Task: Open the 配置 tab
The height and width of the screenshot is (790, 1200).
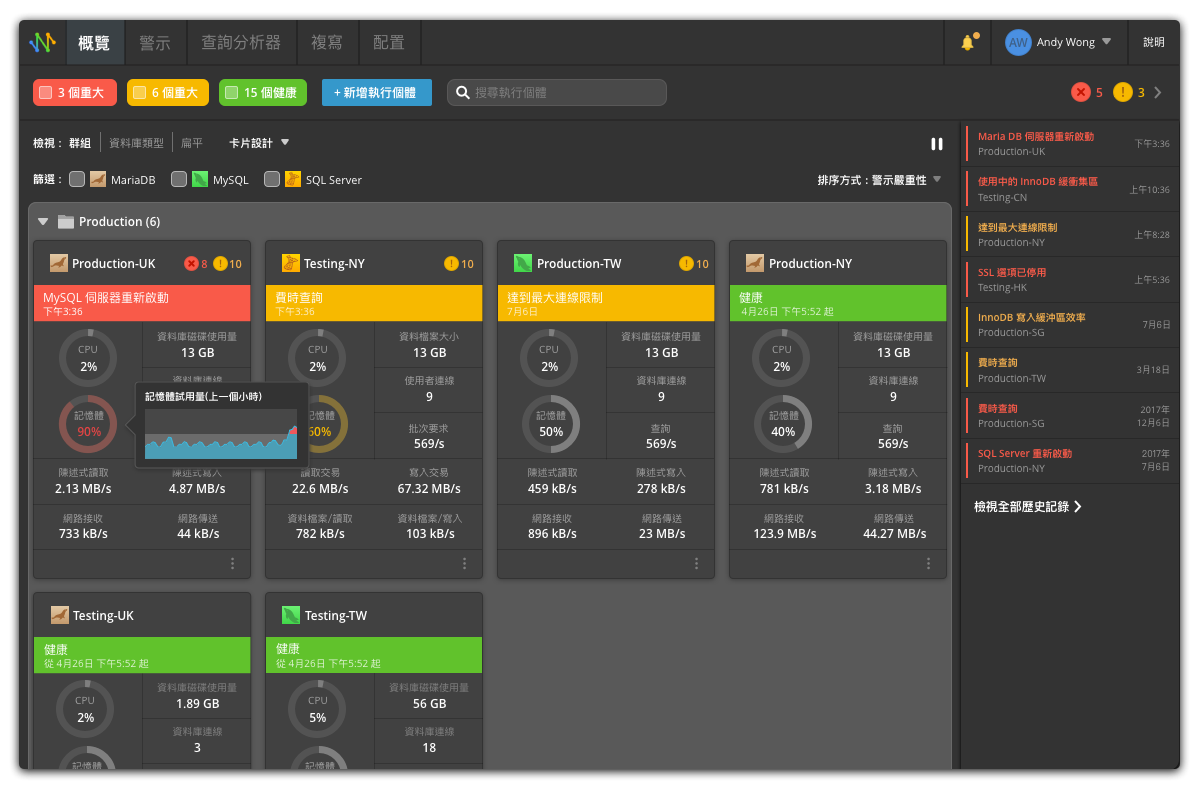Action: [389, 42]
